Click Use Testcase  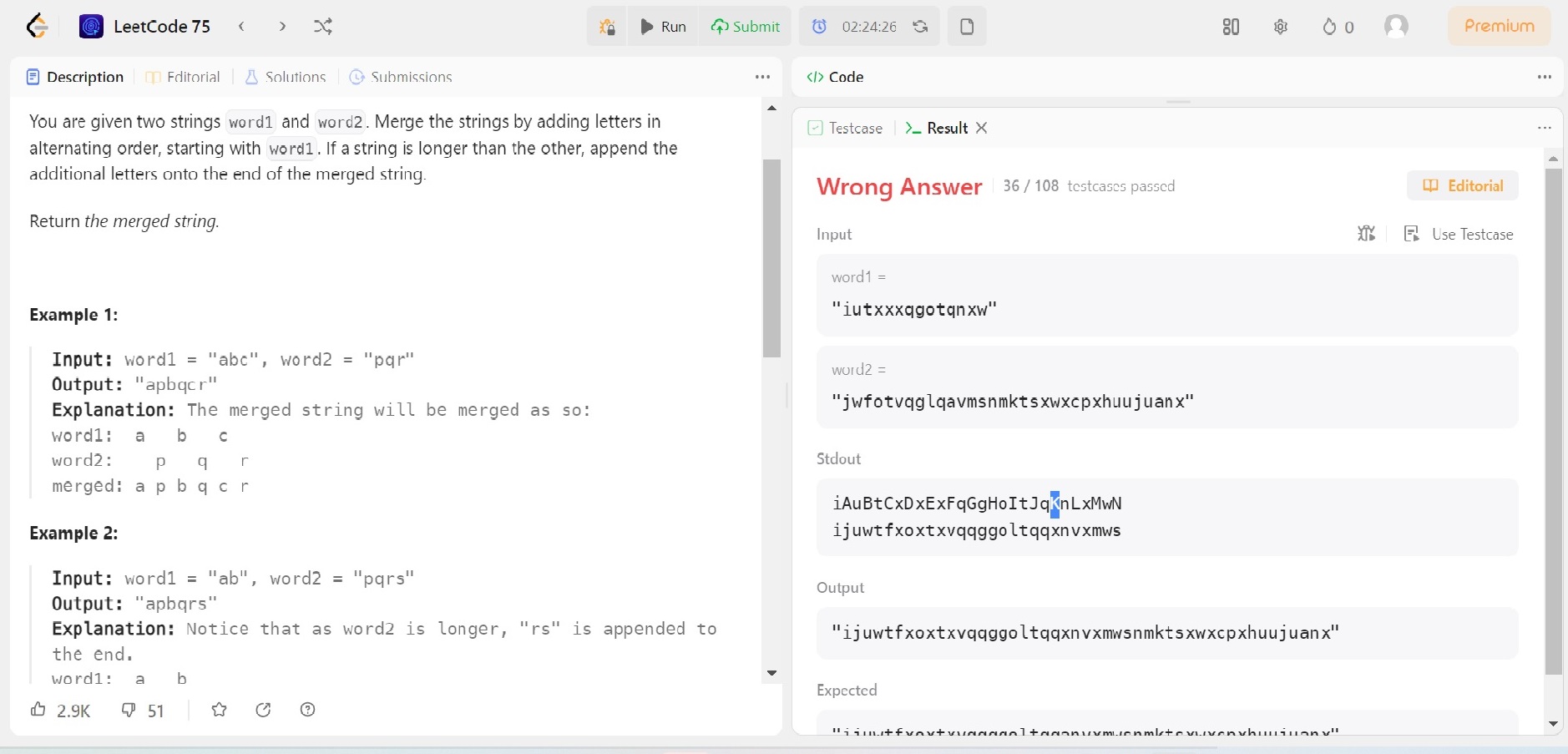tap(1459, 234)
